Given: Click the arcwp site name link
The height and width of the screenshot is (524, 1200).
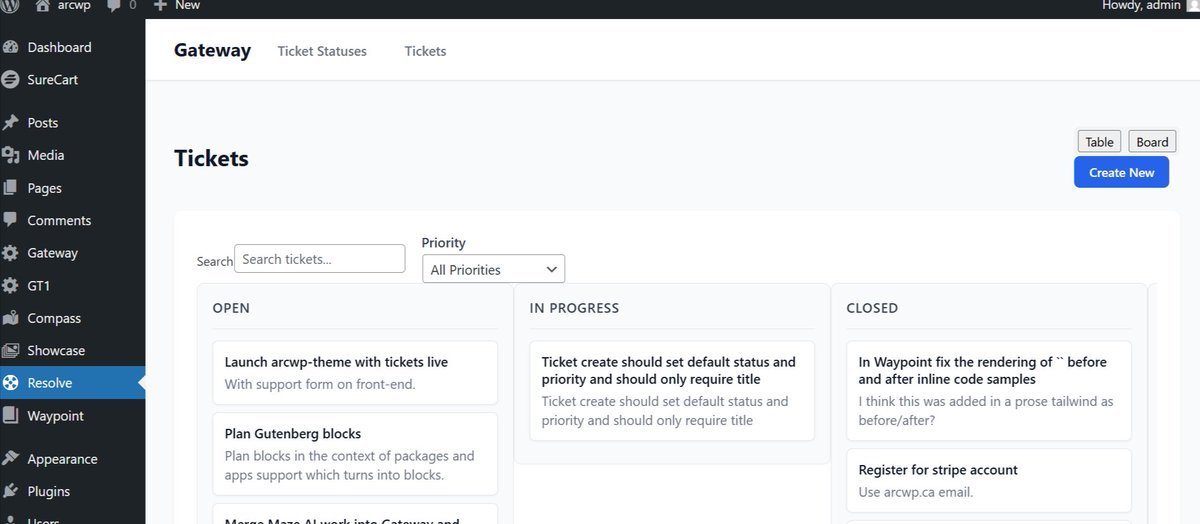Looking at the screenshot, I should click(x=73, y=5).
